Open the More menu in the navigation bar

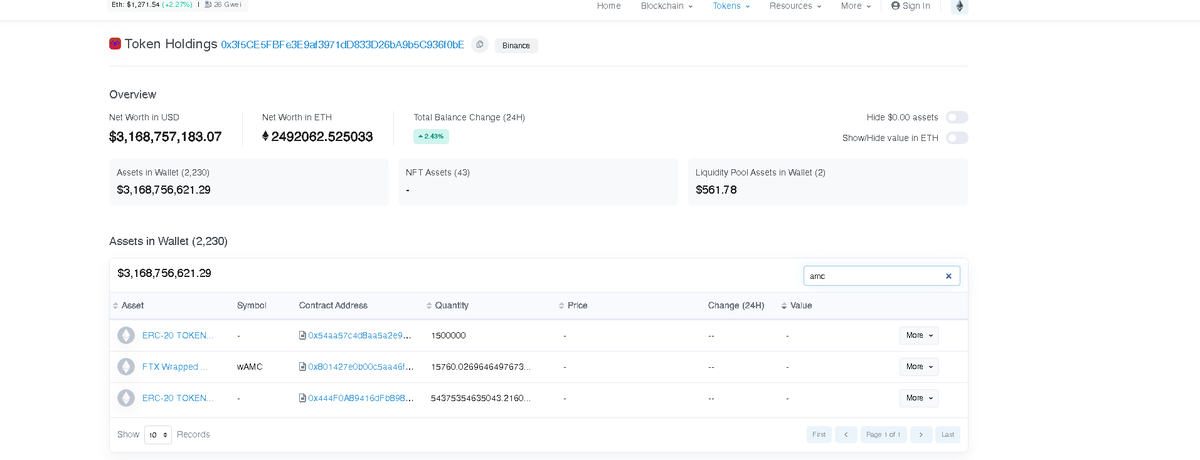856,6
